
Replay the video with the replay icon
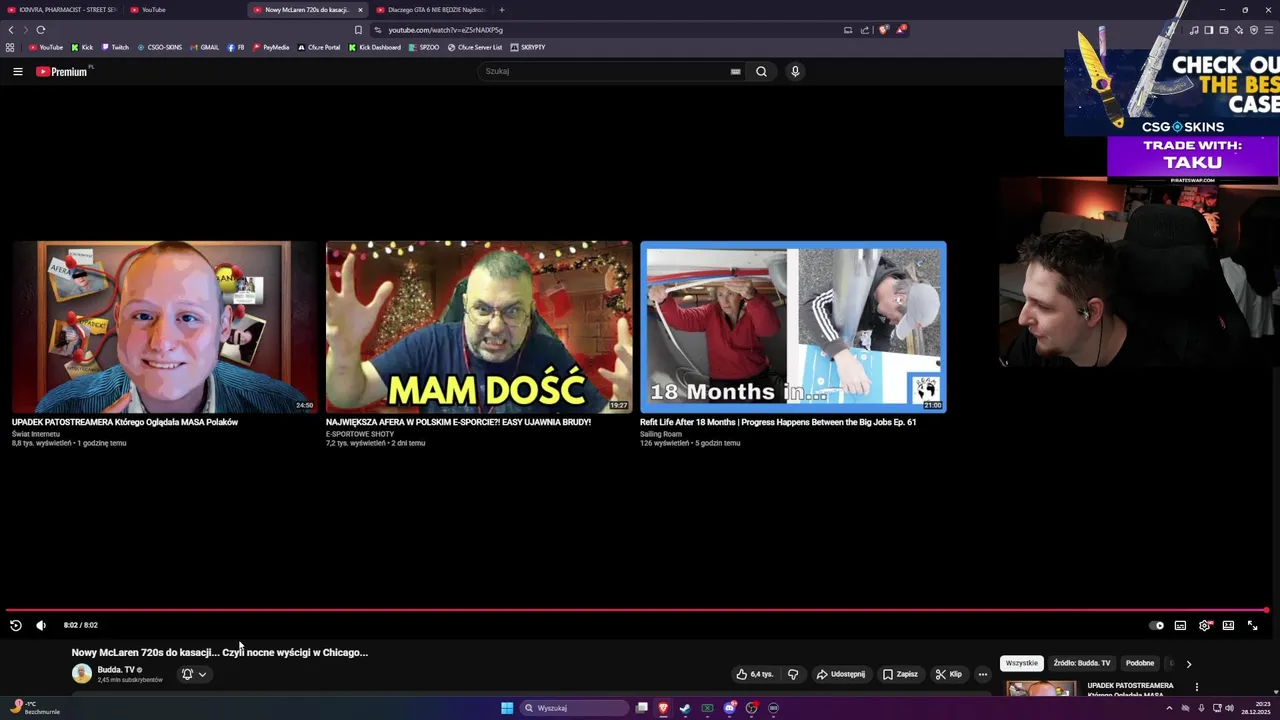click(15, 625)
